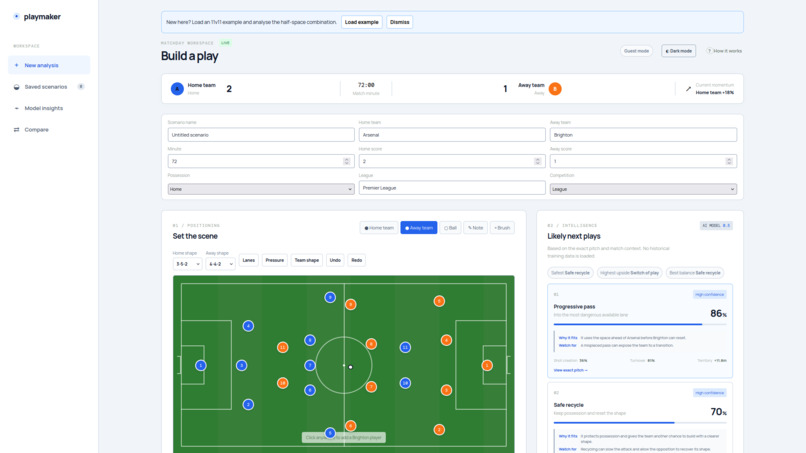Dismiss the onboarding banner
This screenshot has width=806, height=453.
(x=399, y=22)
